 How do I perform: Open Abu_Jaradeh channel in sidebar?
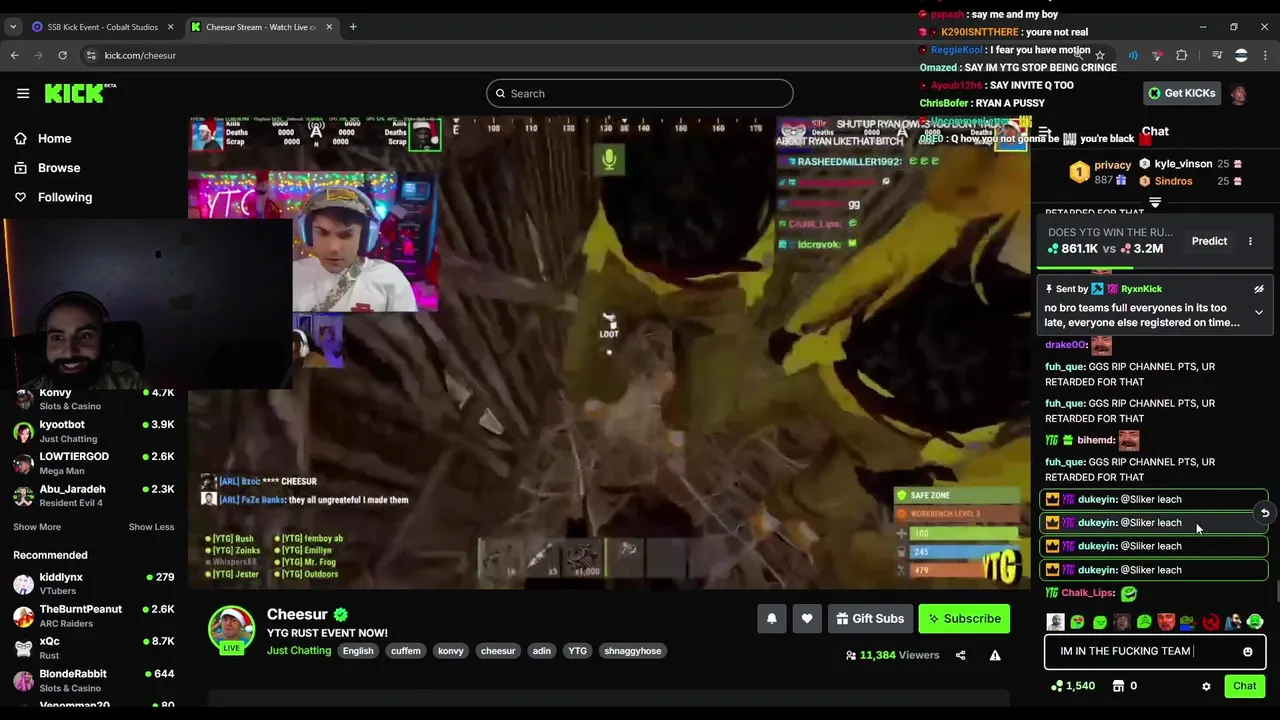93,495
